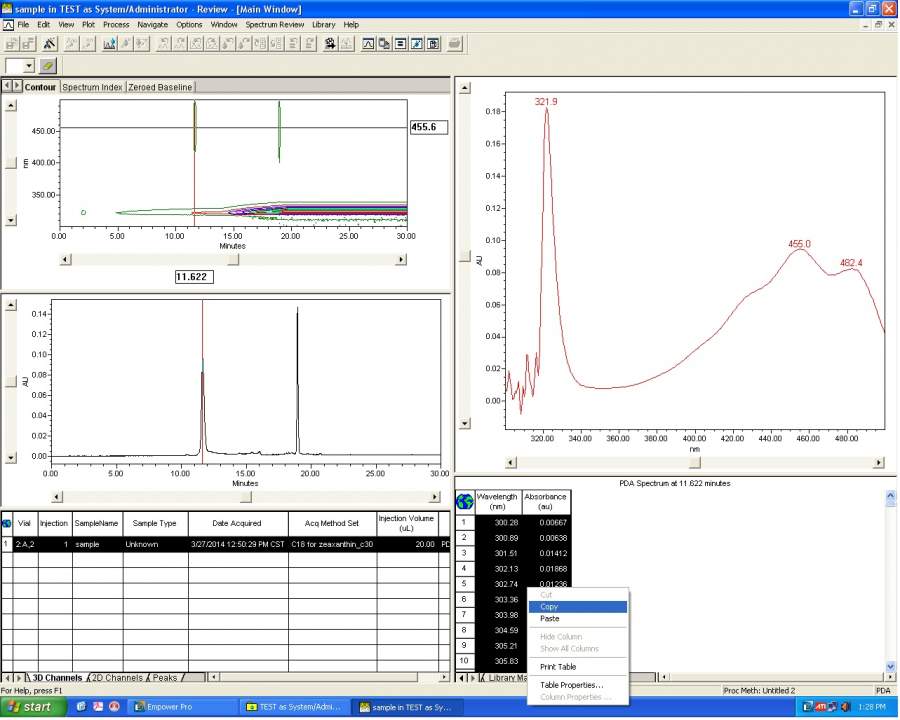Click the green eraser icon beside combo box

click(x=47, y=66)
